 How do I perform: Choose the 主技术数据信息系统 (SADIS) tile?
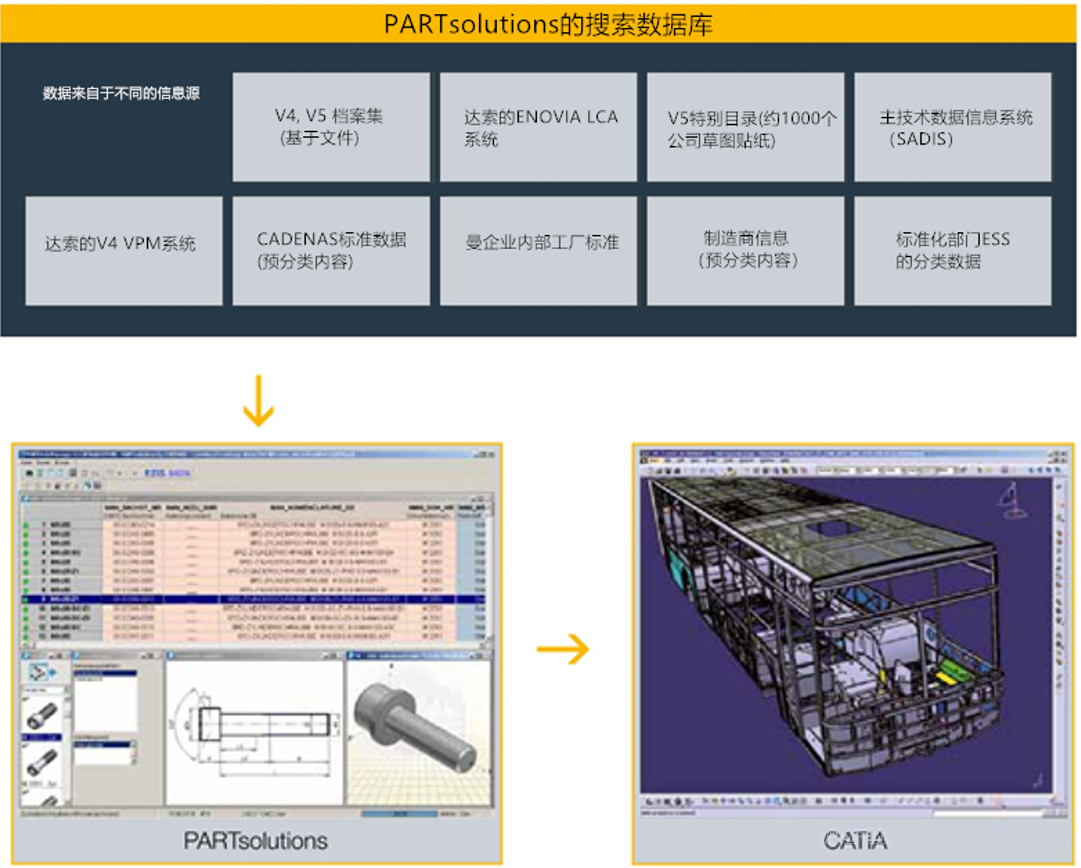pos(953,127)
